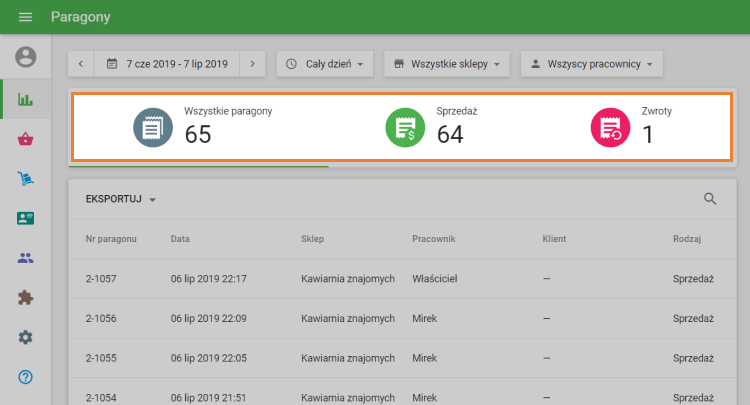Click Kawiarnia znajomych in the 2-1057 row
Image resolution: width=750 pixels, height=405 pixels.
coord(348,279)
